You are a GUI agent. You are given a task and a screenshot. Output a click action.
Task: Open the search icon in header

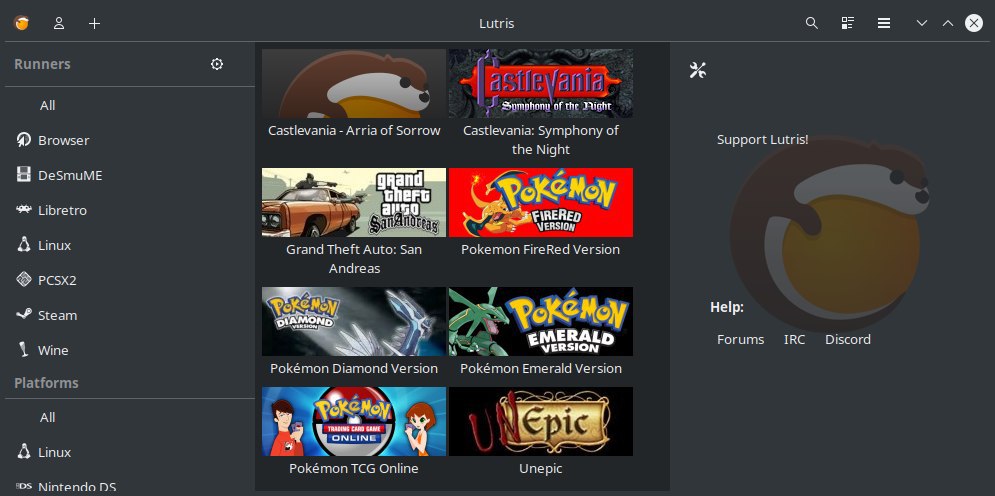[x=812, y=23]
